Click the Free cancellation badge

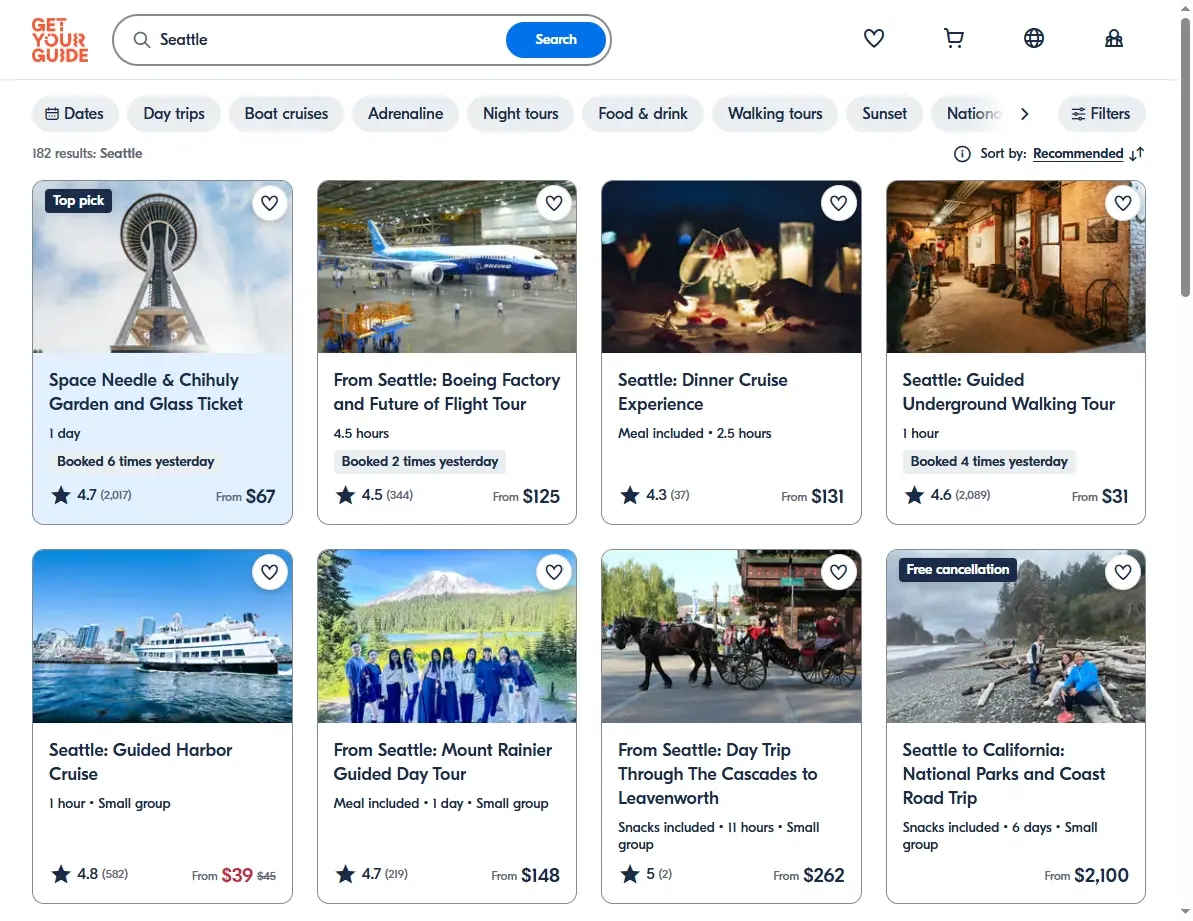pyautogui.click(x=957, y=570)
